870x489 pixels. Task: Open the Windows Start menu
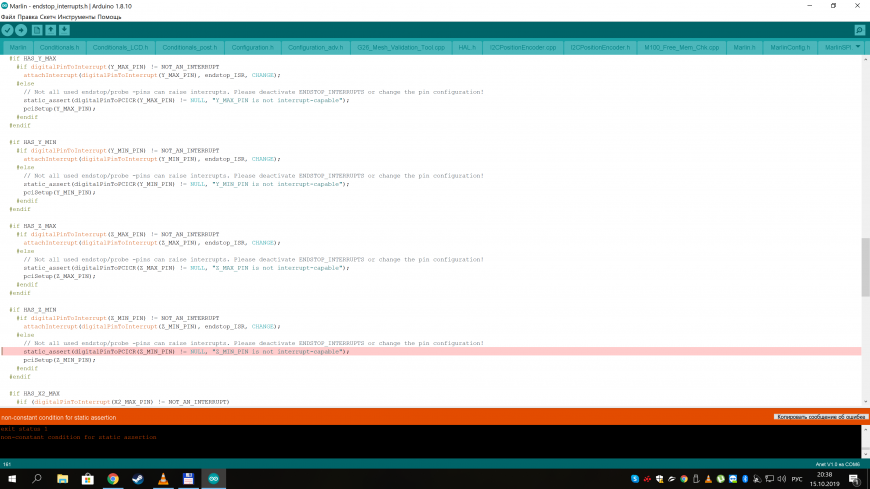coord(12,478)
